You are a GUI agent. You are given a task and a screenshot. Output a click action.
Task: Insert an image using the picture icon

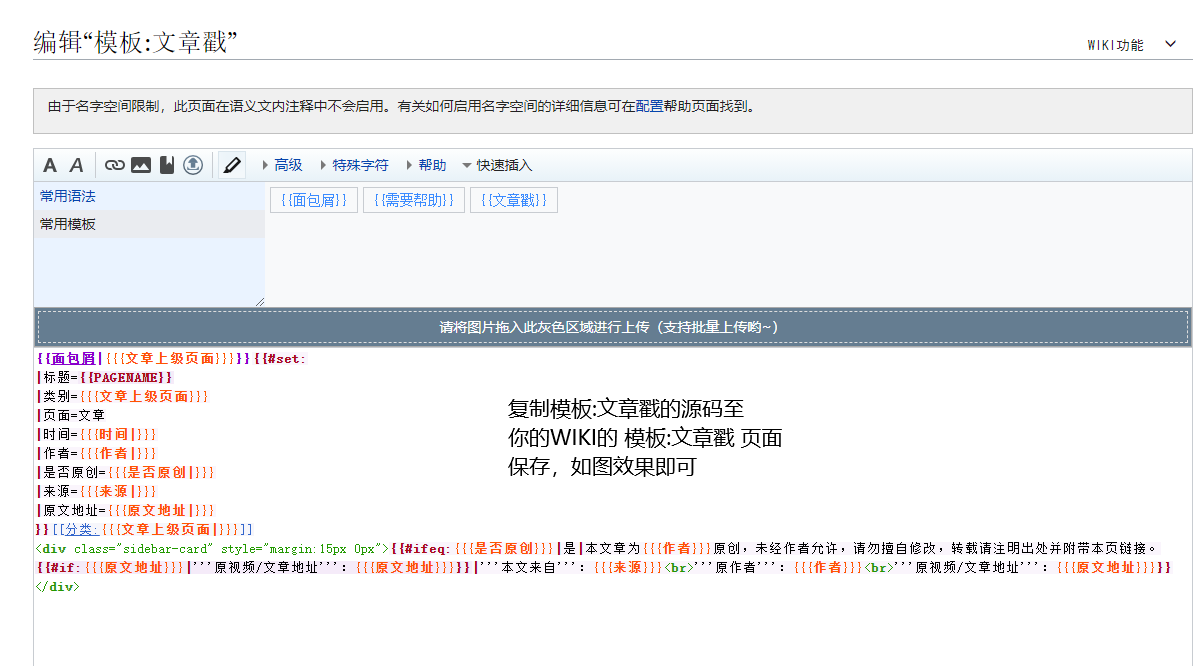tap(141, 166)
